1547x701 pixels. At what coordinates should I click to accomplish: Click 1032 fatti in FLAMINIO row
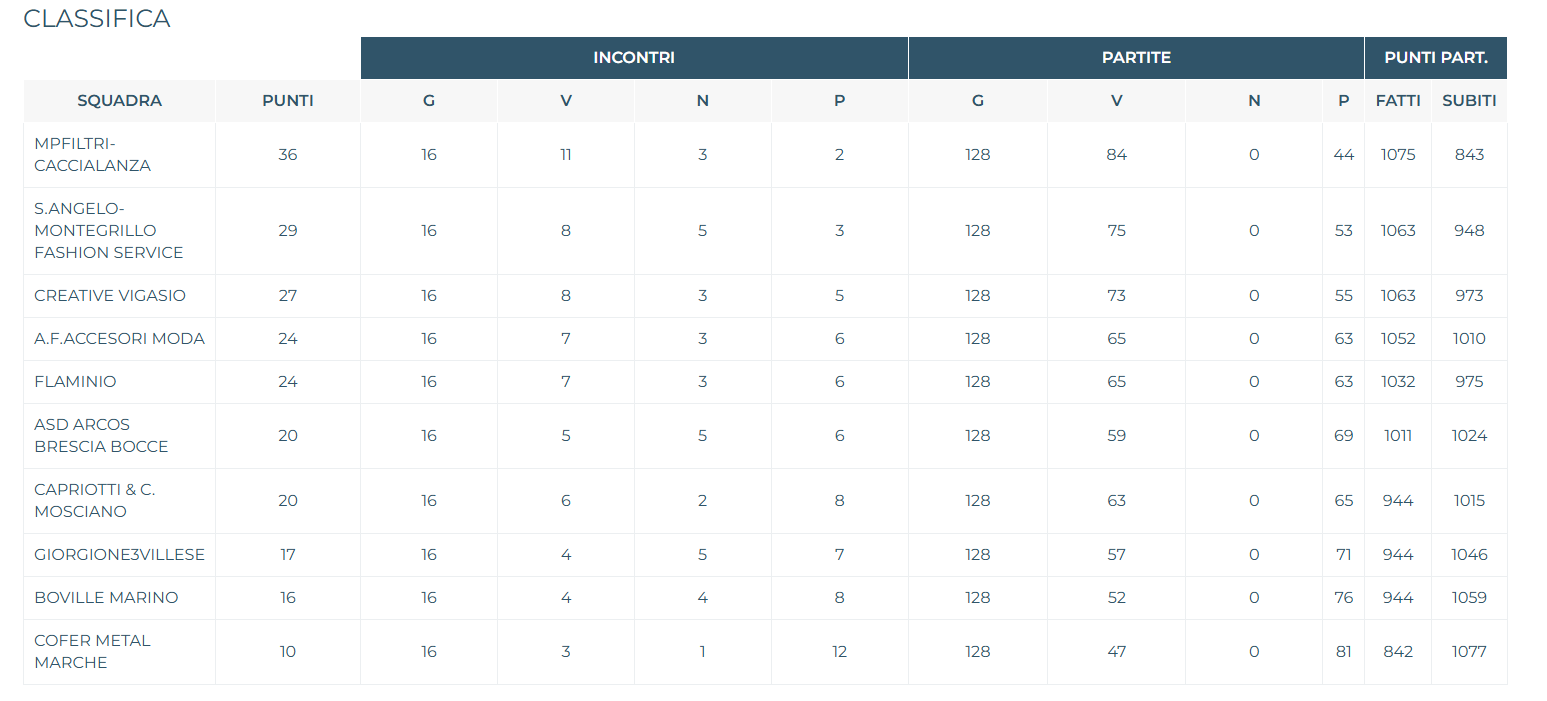[x=1398, y=382]
